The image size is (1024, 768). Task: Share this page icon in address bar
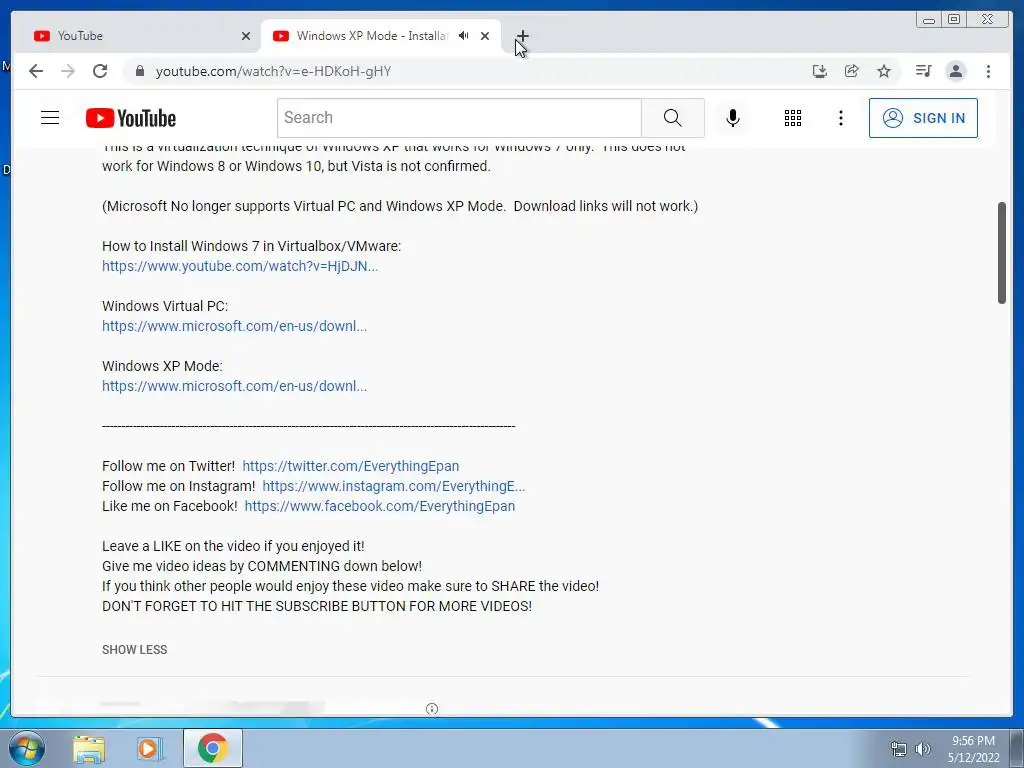(x=852, y=71)
